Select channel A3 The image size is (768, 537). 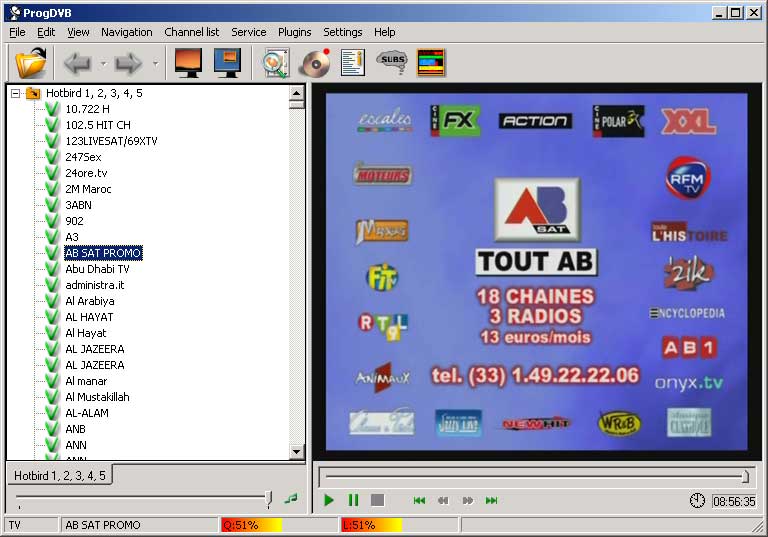pos(72,237)
